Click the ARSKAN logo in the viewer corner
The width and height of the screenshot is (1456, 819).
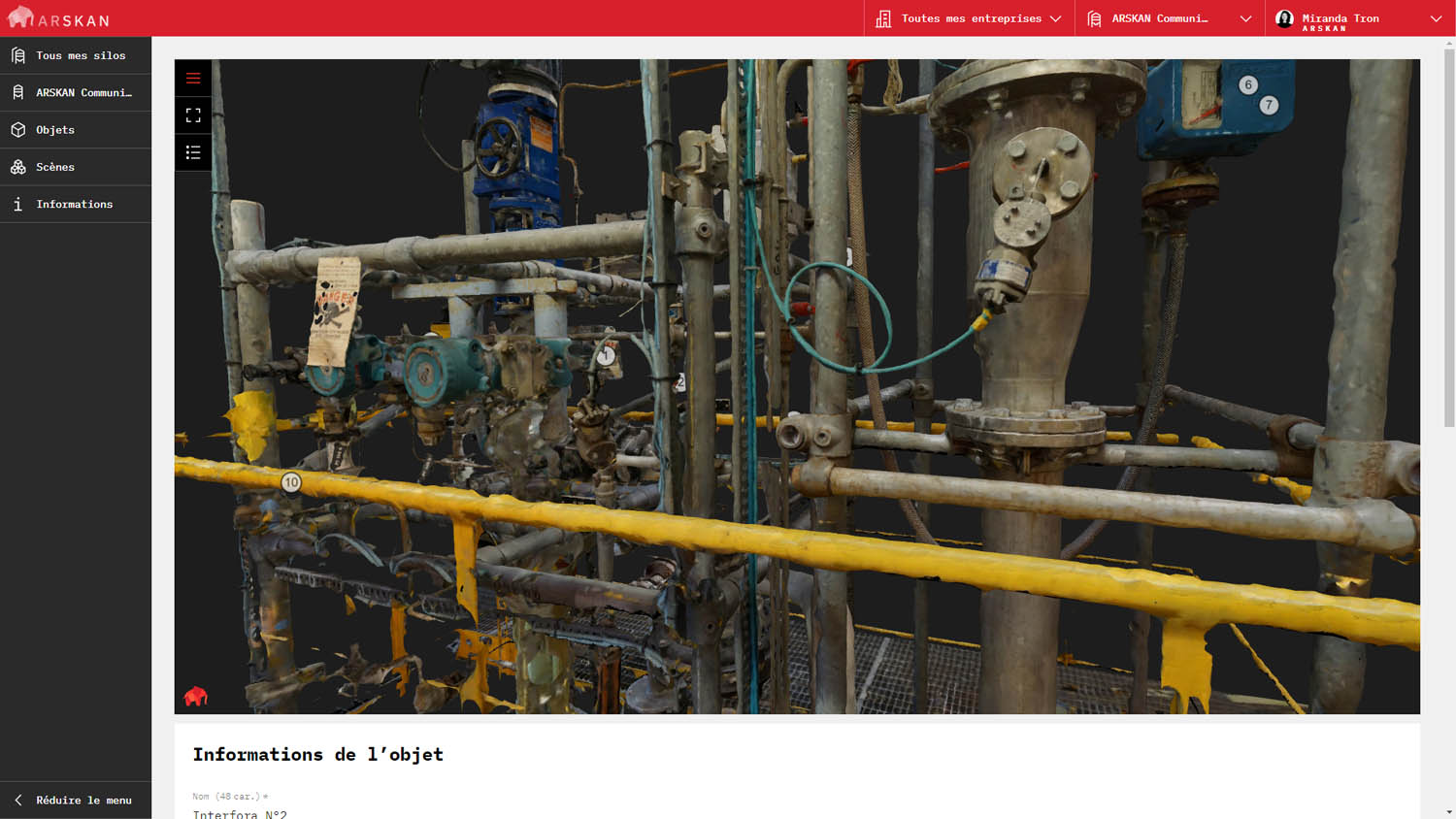point(196,695)
